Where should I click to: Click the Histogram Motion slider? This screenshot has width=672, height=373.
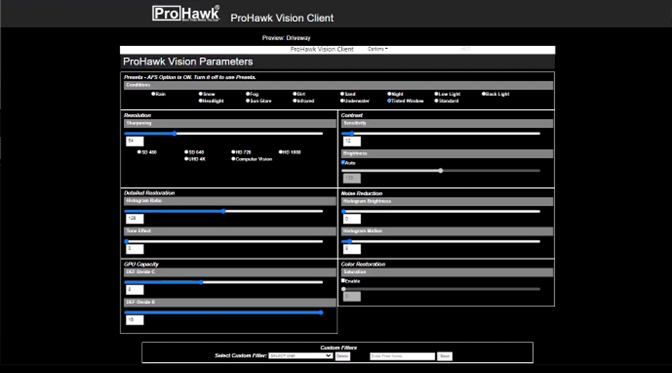[x=441, y=241]
